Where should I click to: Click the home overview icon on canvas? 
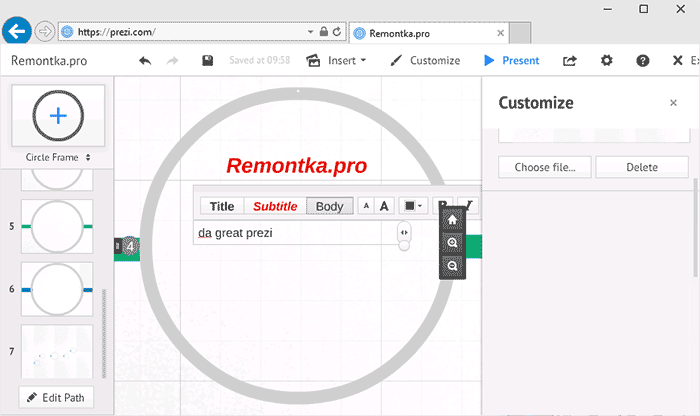click(452, 220)
